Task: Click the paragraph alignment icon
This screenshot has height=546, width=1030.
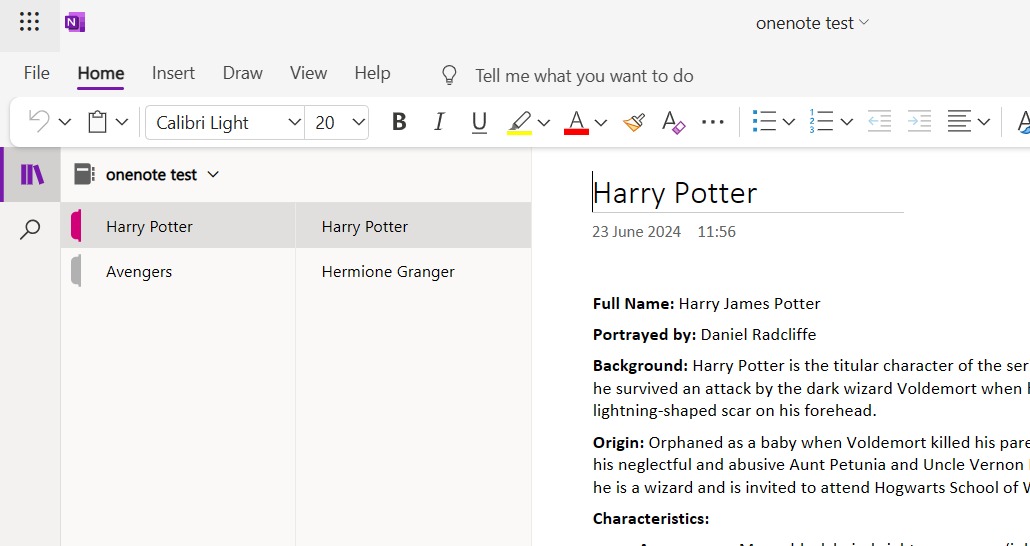Action: [959, 122]
